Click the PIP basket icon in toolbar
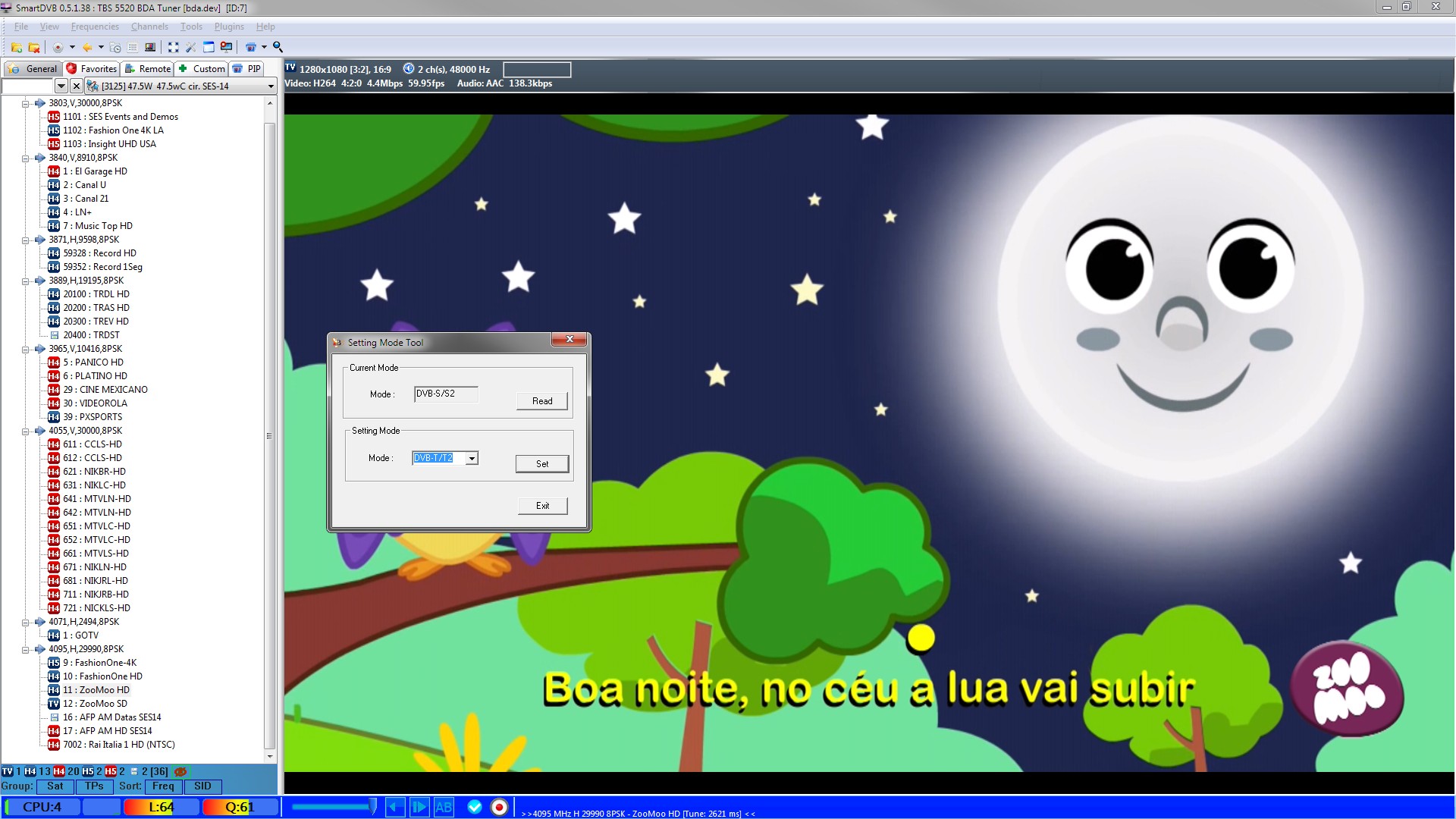 251,47
